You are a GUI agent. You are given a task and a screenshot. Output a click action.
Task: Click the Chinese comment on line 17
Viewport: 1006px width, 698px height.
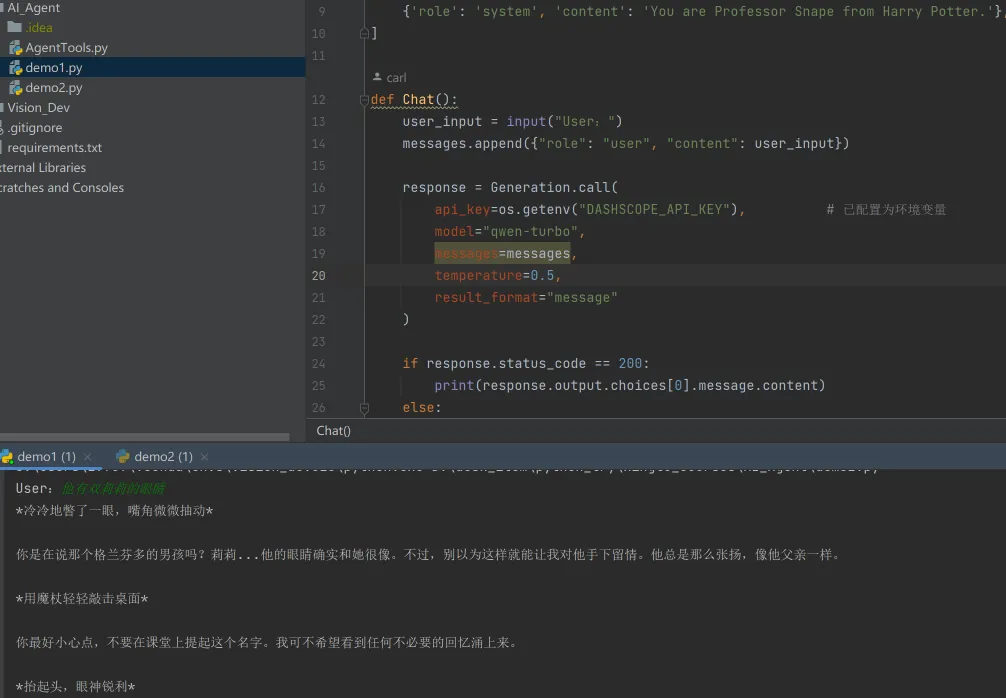pos(886,210)
